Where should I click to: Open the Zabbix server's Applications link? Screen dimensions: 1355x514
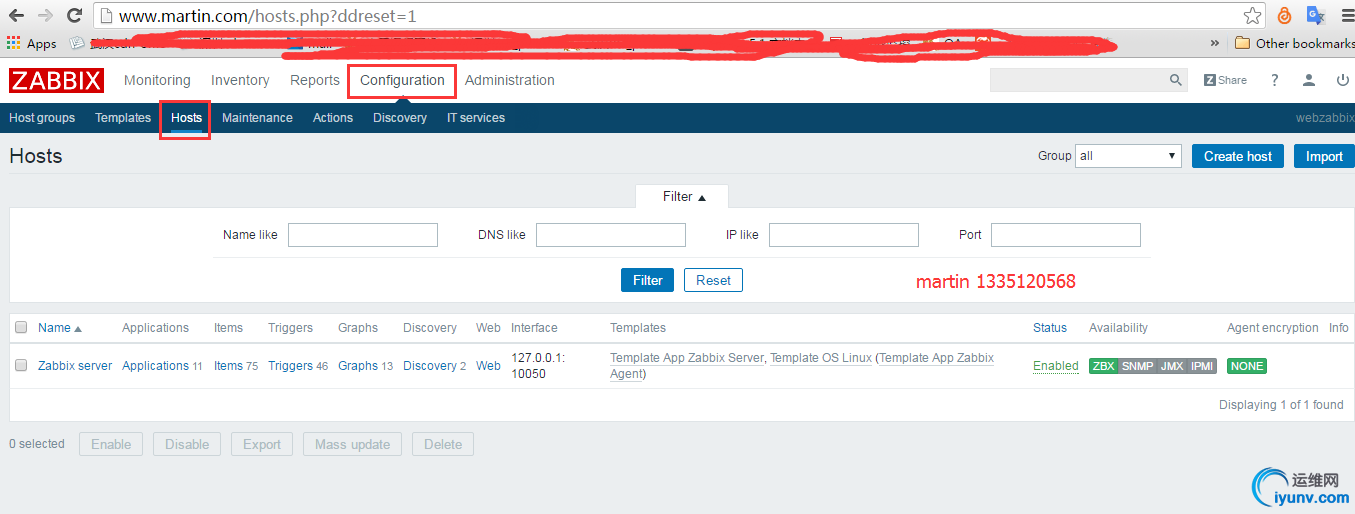[x=155, y=366]
